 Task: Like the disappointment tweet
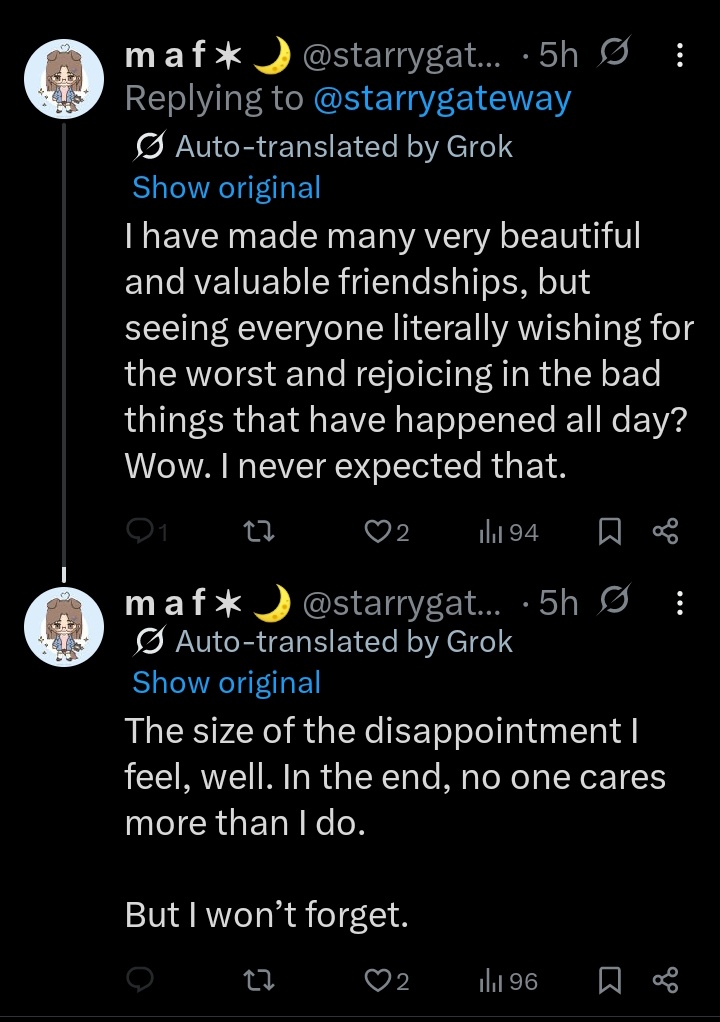point(386,980)
